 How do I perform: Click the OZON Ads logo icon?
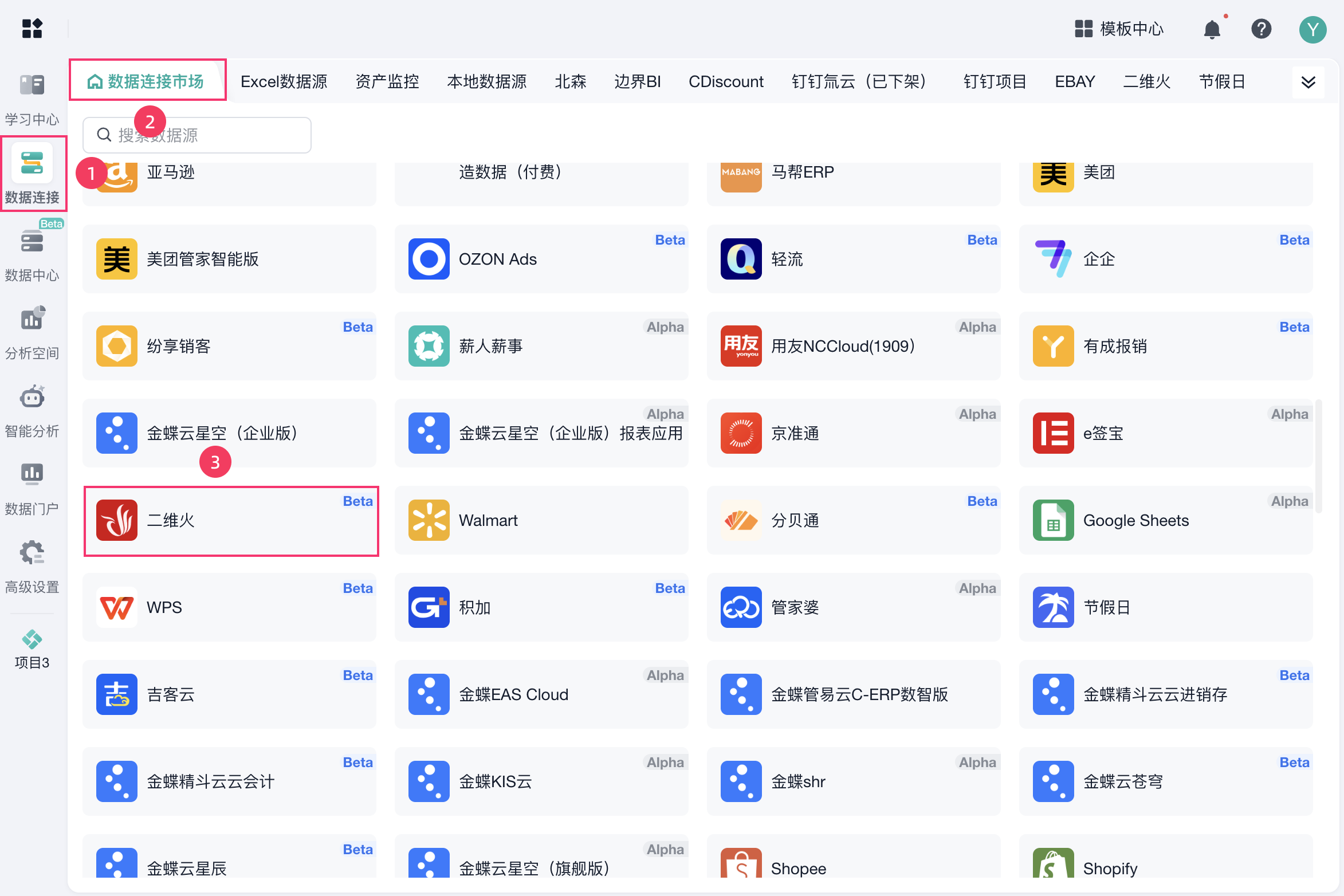click(x=429, y=259)
